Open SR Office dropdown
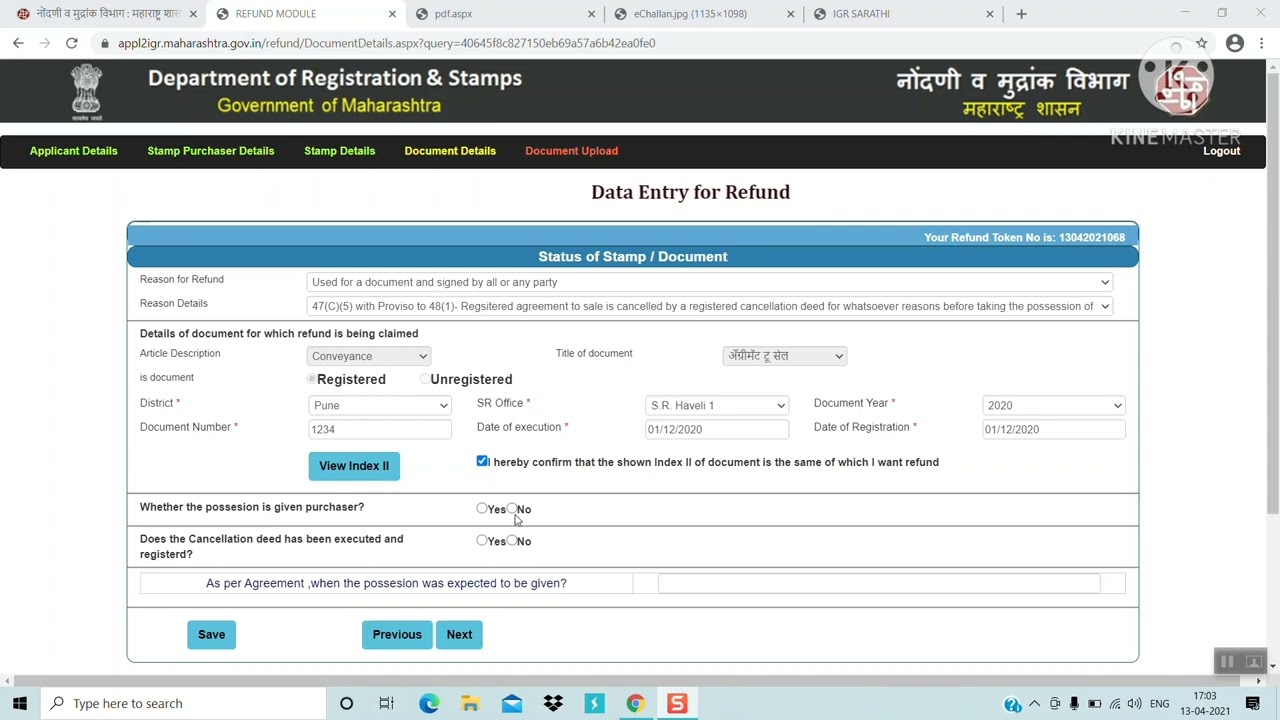Image resolution: width=1280 pixels, height=720 pixels. [x=717, y=405]
